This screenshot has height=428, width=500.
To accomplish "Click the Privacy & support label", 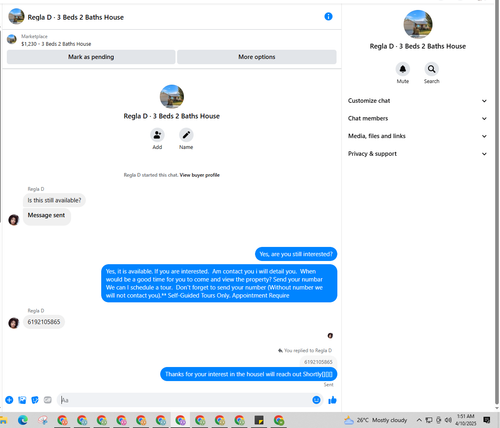I will pos(372,154).
